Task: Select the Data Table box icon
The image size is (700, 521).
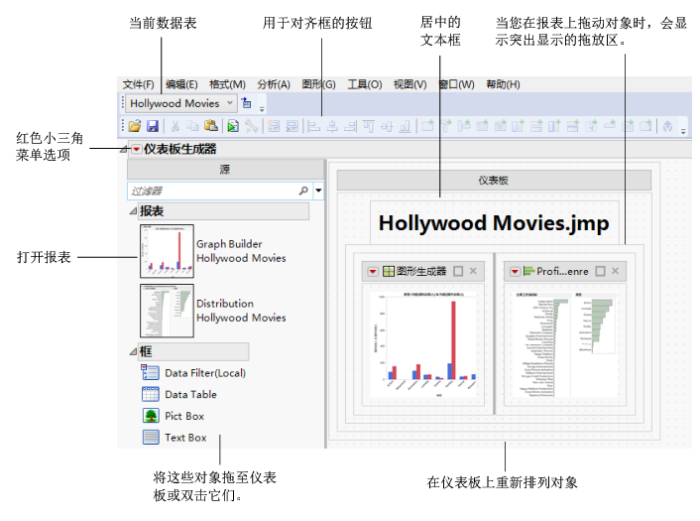Action: tap(150, 394)
